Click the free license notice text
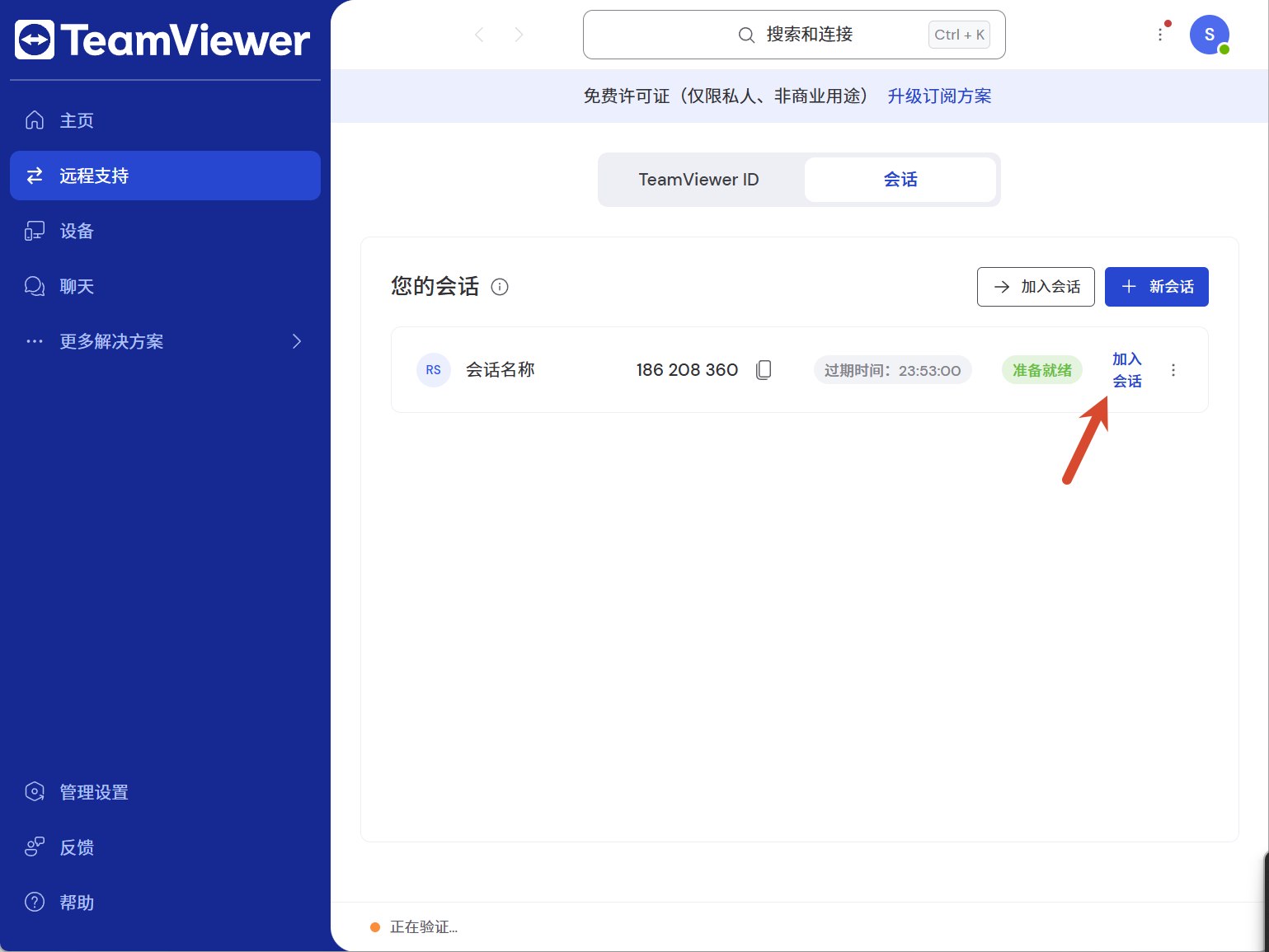 (726, 96)
